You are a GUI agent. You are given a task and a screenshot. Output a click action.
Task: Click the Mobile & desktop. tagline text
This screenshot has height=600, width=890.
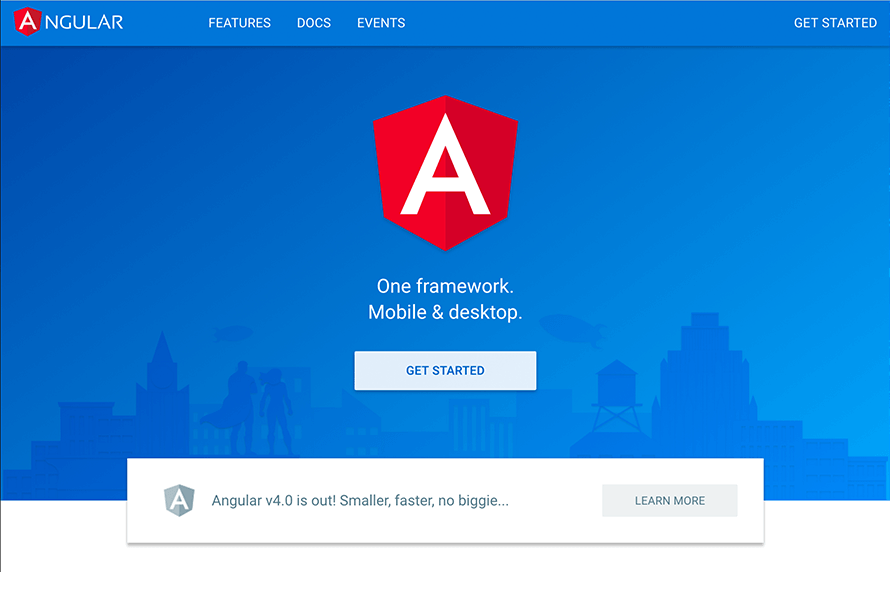(x=446, y=312)
